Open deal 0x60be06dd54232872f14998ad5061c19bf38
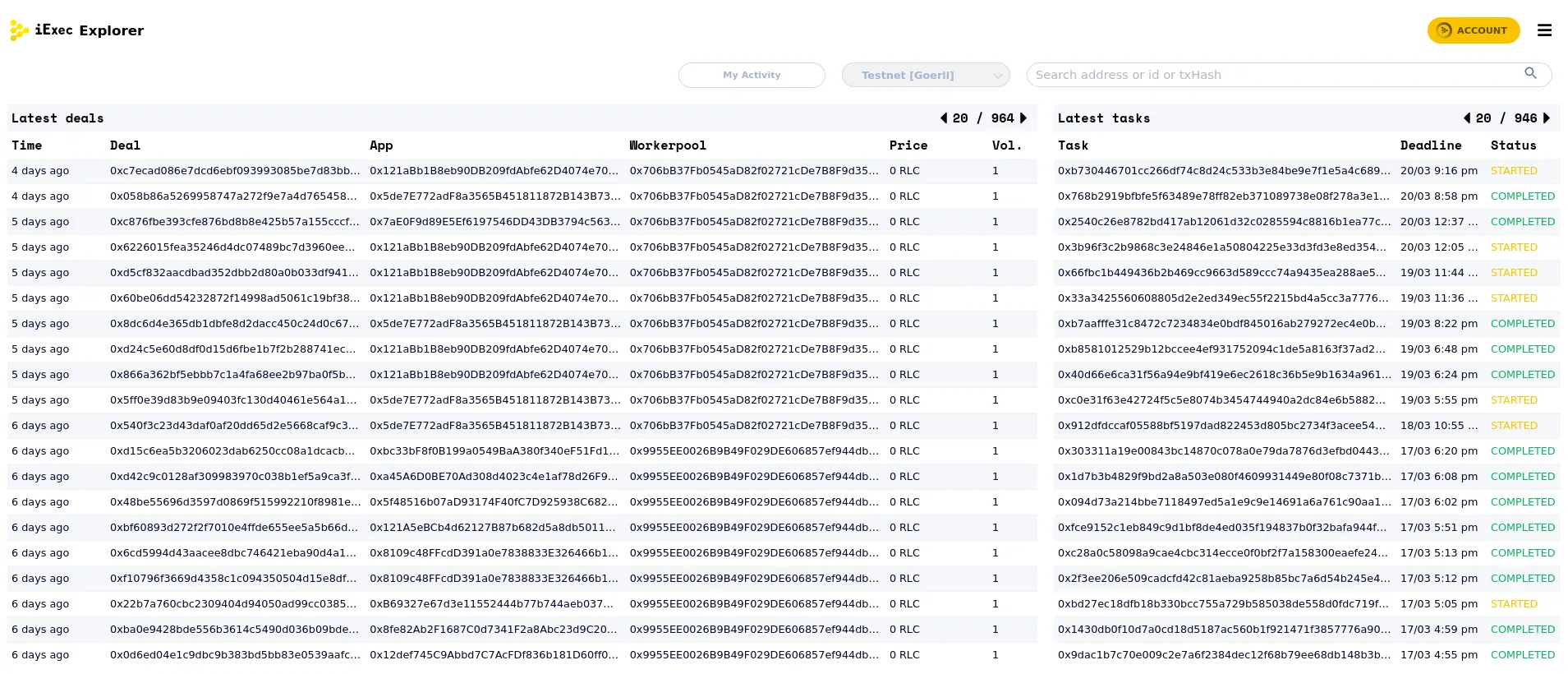 tap(235, 298)
